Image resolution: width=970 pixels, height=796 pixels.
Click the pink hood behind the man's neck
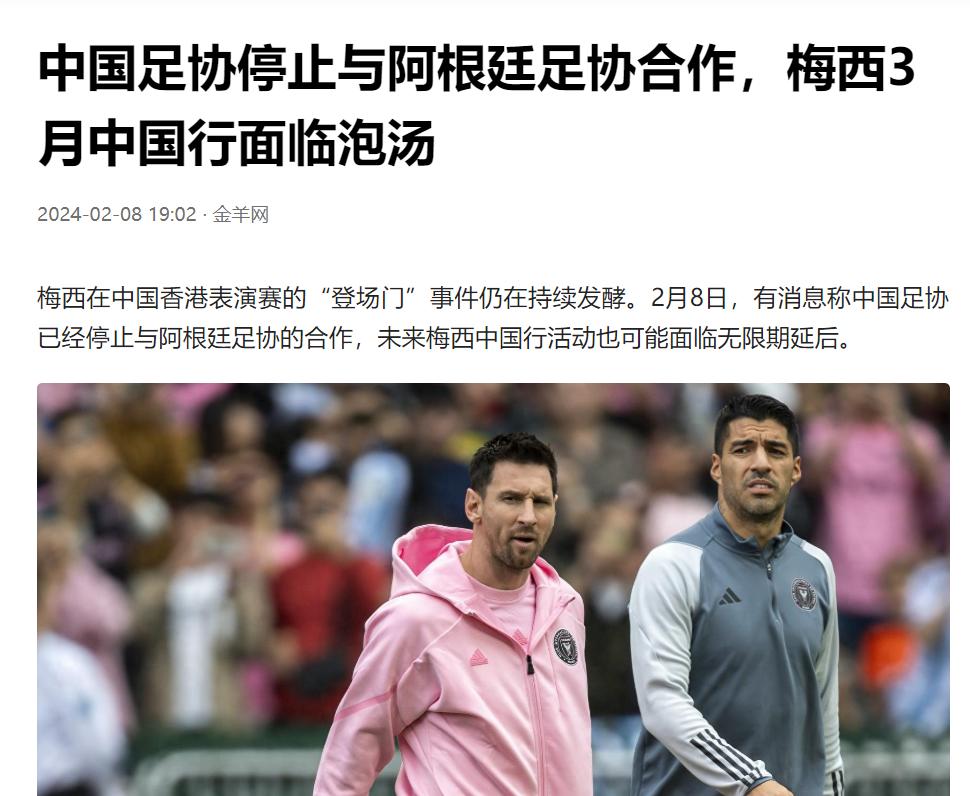(427, 549)
